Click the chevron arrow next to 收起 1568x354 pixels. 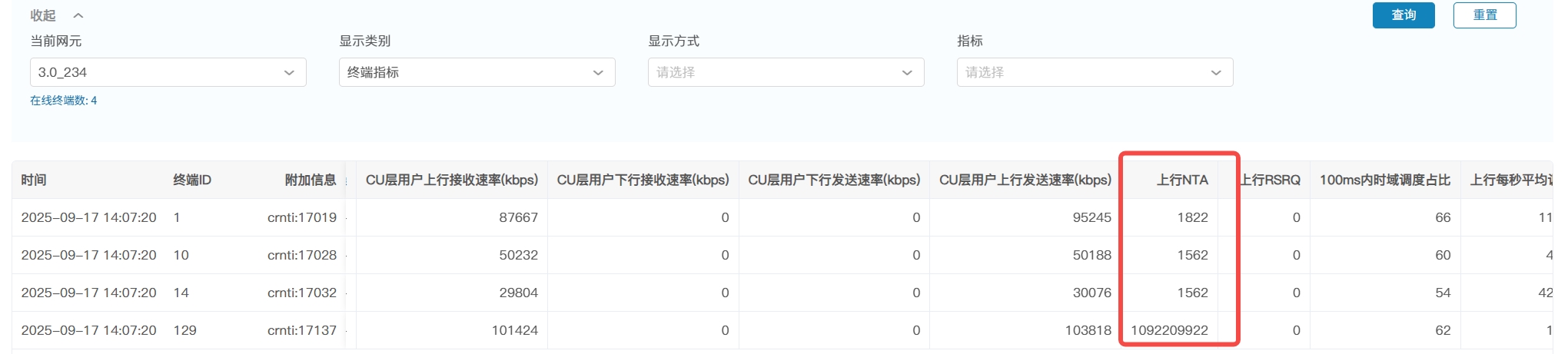pyautogui.click(x=78, y=15)
